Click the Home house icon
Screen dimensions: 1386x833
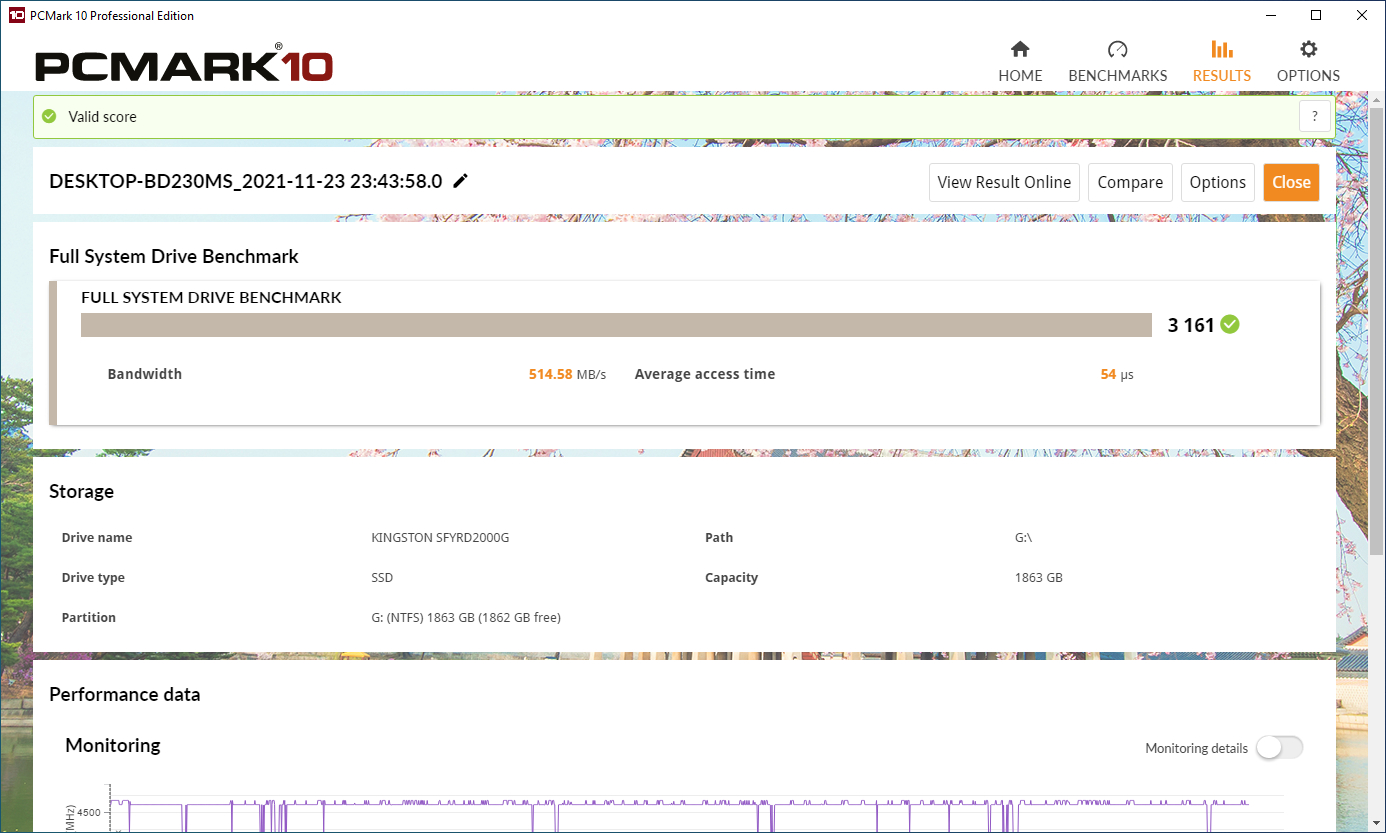1020,49
